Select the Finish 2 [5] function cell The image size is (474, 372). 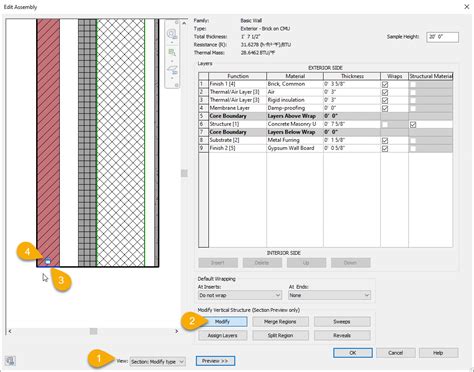(238, 148)
